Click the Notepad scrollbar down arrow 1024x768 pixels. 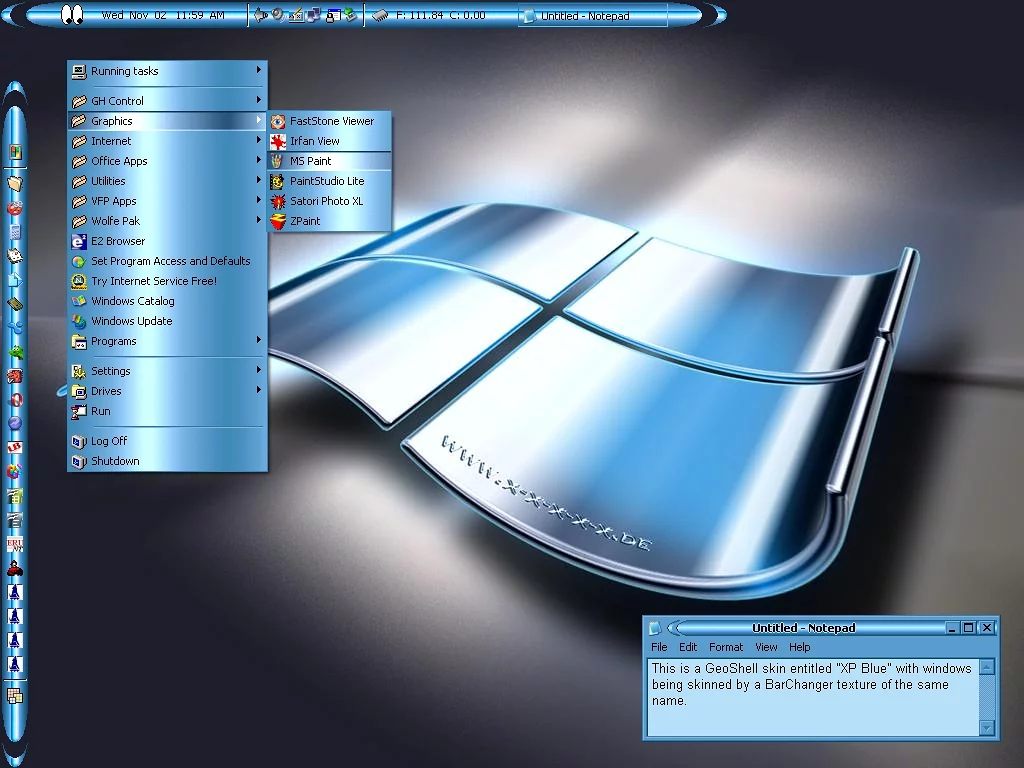tap(987, 727)
